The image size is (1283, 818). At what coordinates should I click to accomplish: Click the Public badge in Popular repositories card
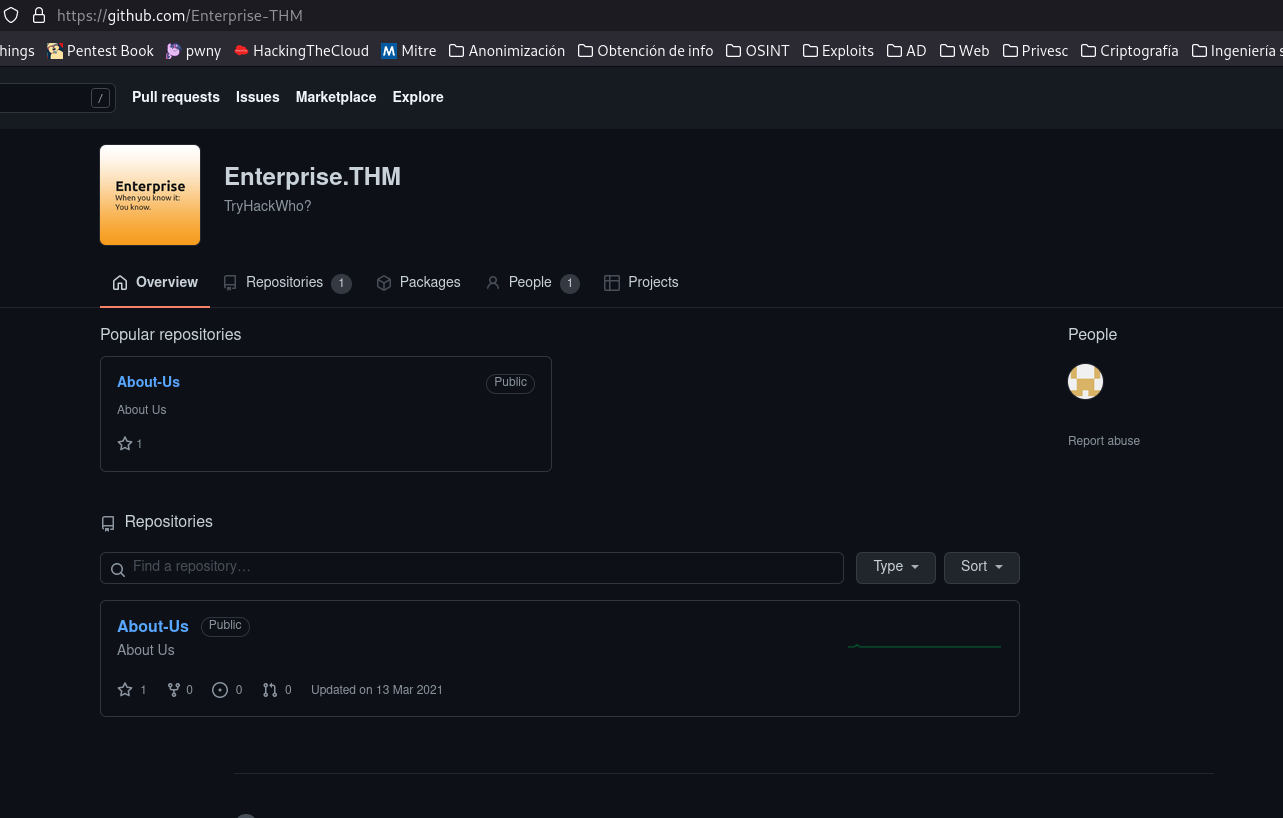510,383
